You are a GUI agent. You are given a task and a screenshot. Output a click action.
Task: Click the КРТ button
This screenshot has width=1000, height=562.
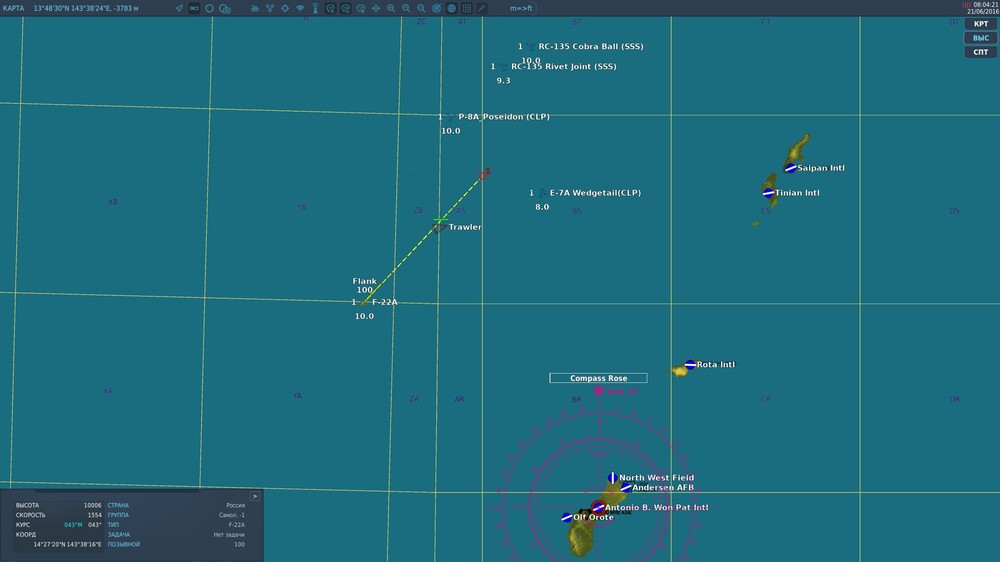pyautogui.click(x=981, y=24)
